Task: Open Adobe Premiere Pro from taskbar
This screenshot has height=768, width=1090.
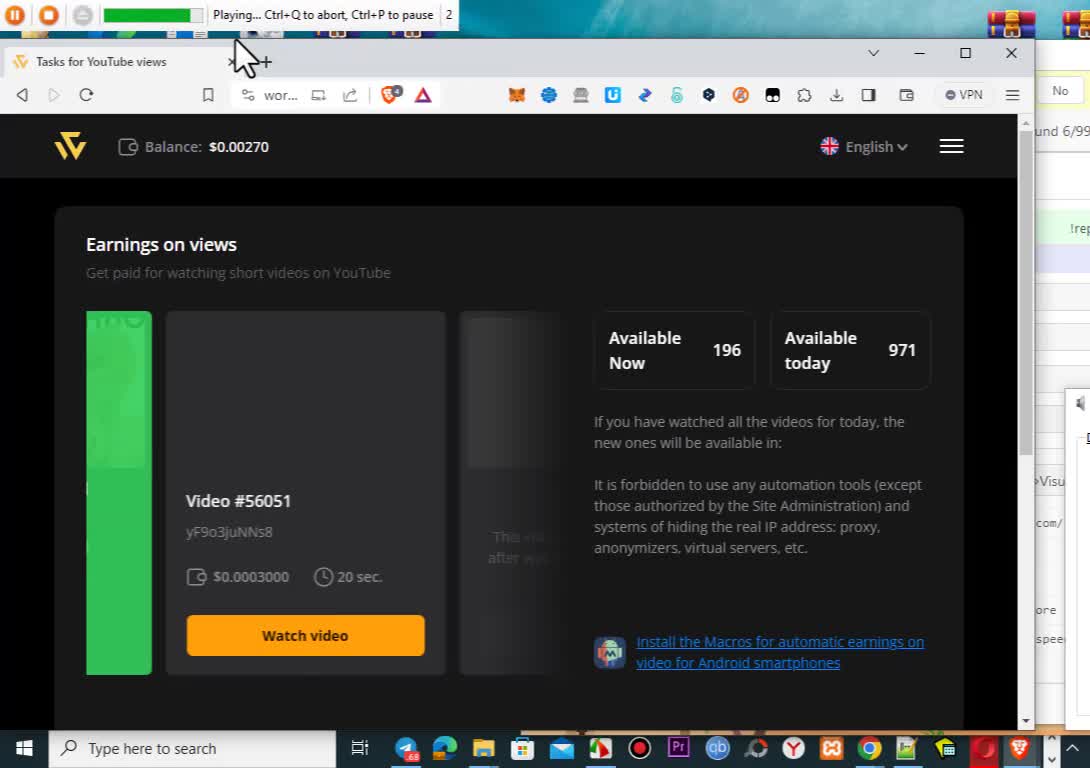Action: tap(678, 748)
